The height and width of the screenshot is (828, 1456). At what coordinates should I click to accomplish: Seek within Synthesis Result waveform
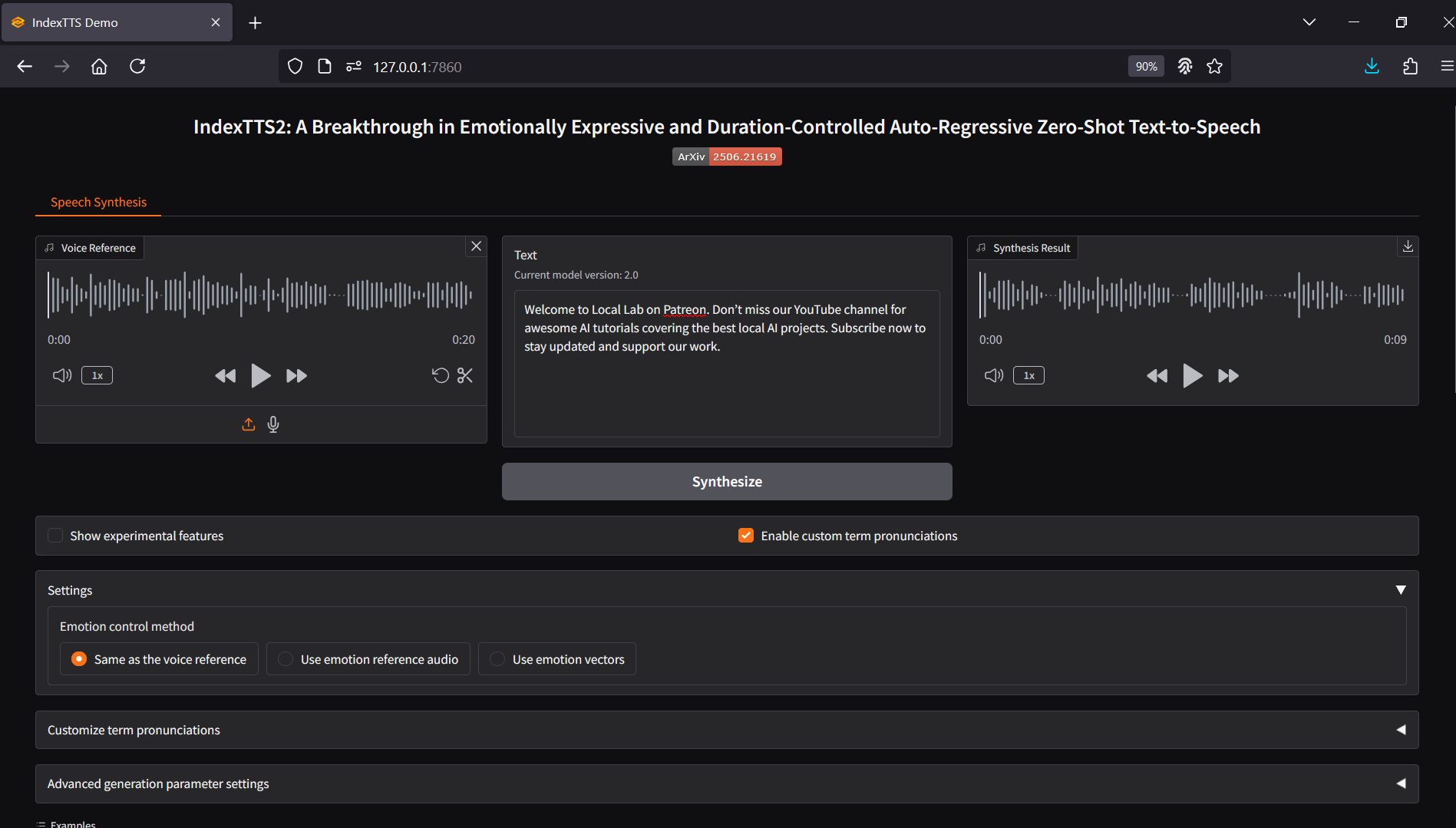(x=1193, y=295)
